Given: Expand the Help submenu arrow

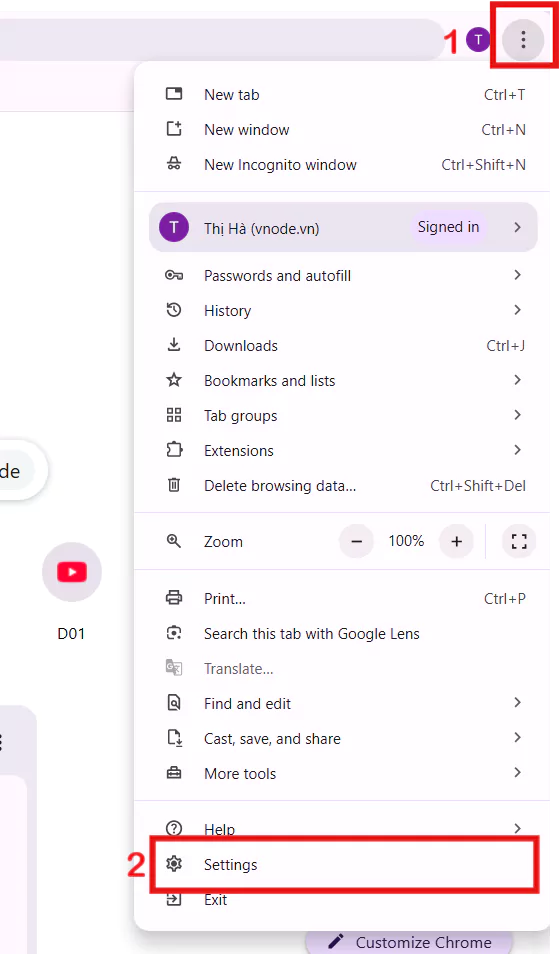Looking at the screenshot, I should pos(518,828).
